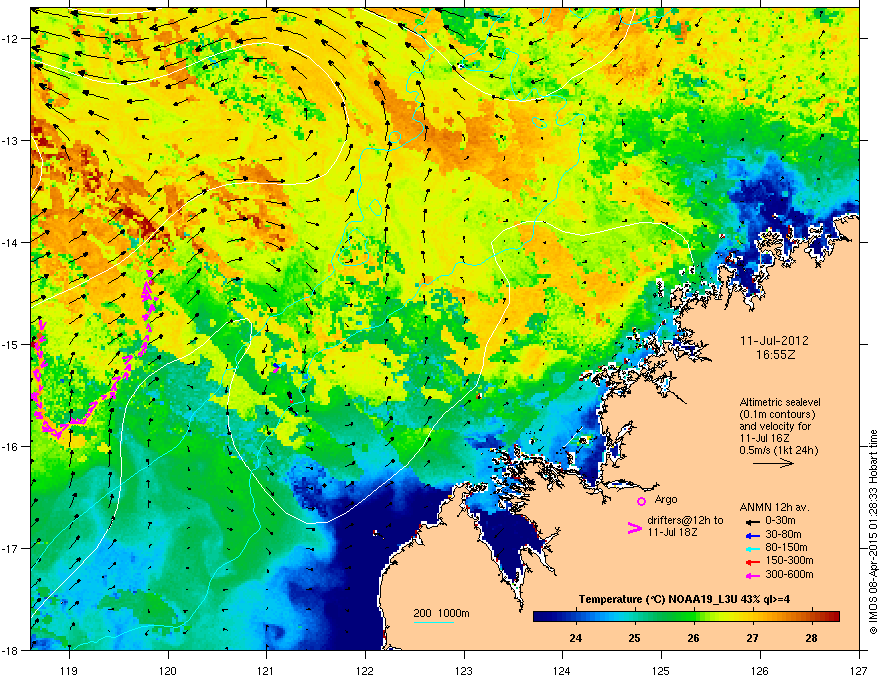Click the latitude axis label -15
This screenshot has width=880, height=680.
(10, 344)
